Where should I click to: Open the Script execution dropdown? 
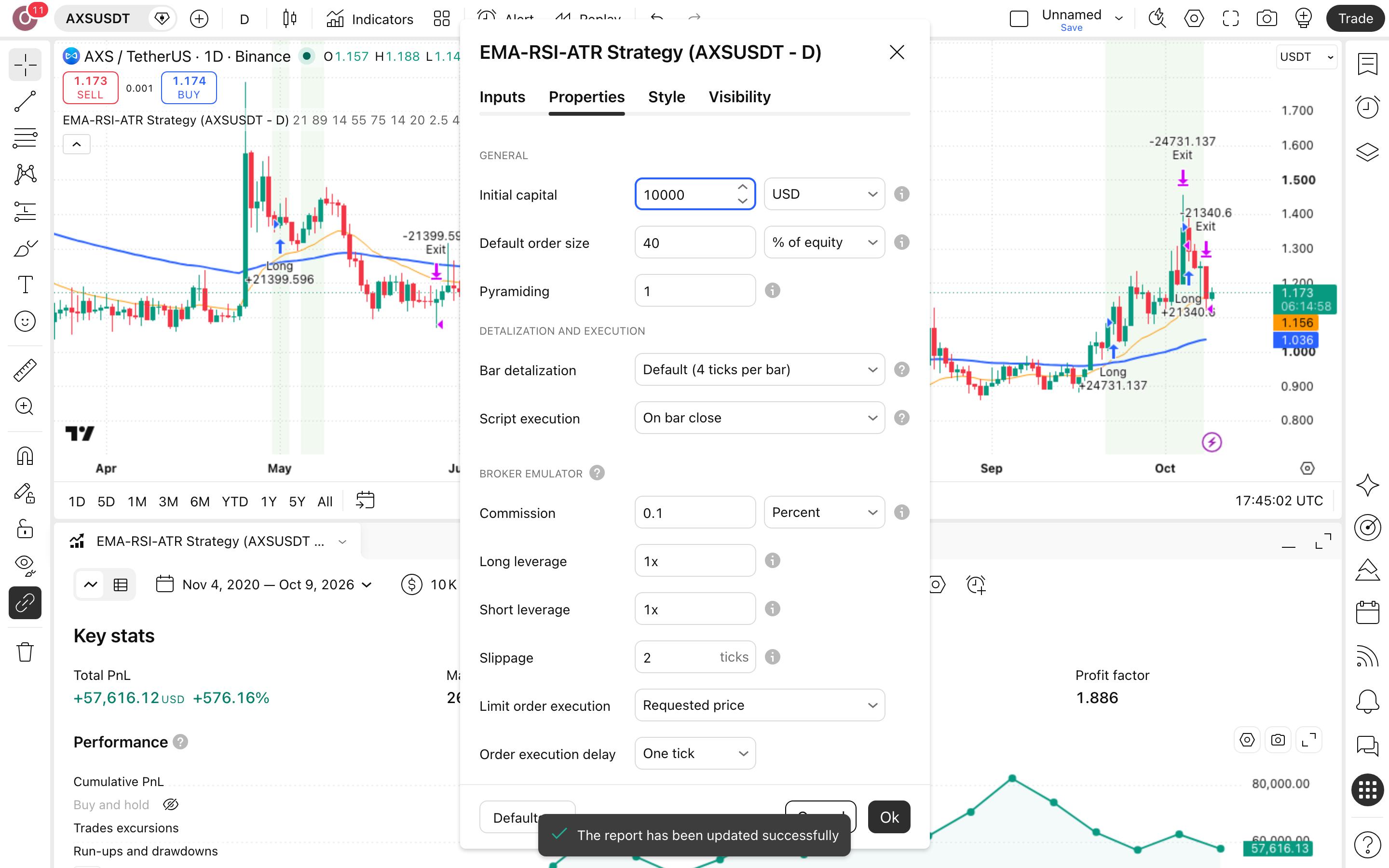[760, 418]
